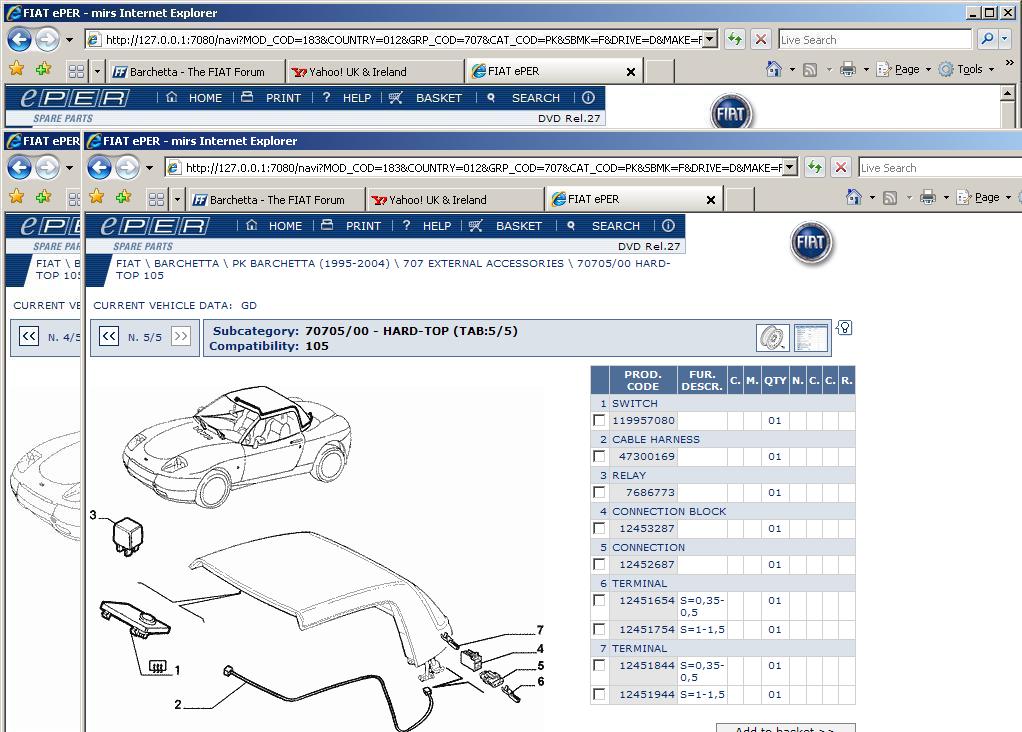Screen dimensions: 1022x732
Task: Switch to Yahoo! UK & Ireland tab, front window
Action: tap(455, 199)
